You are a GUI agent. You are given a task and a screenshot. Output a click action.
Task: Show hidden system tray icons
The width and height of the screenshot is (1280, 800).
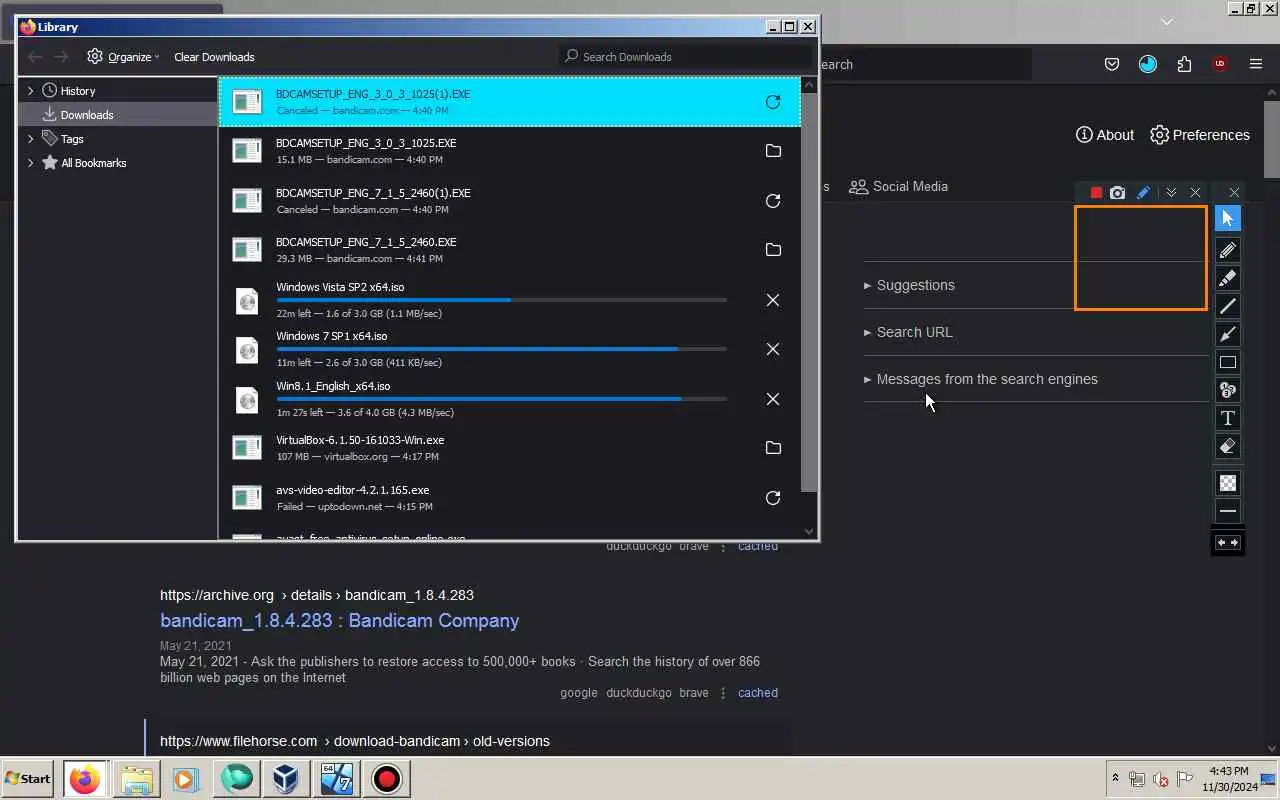(x=1115, y=778)
